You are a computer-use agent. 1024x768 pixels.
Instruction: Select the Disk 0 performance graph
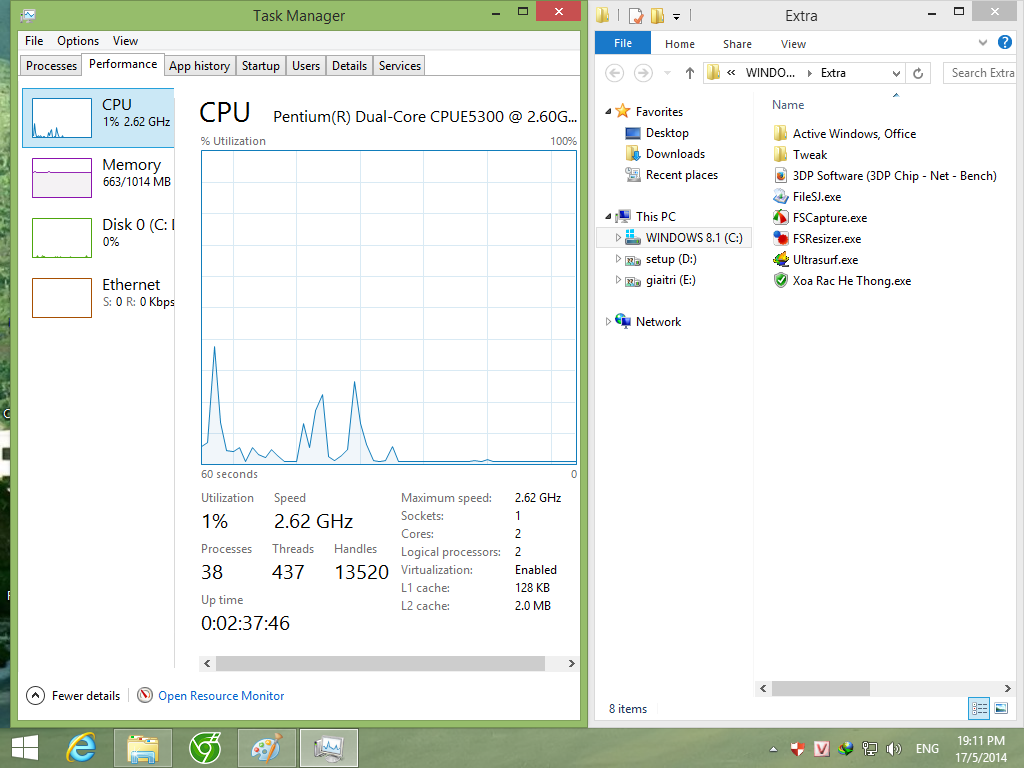[x=62, y=238]
